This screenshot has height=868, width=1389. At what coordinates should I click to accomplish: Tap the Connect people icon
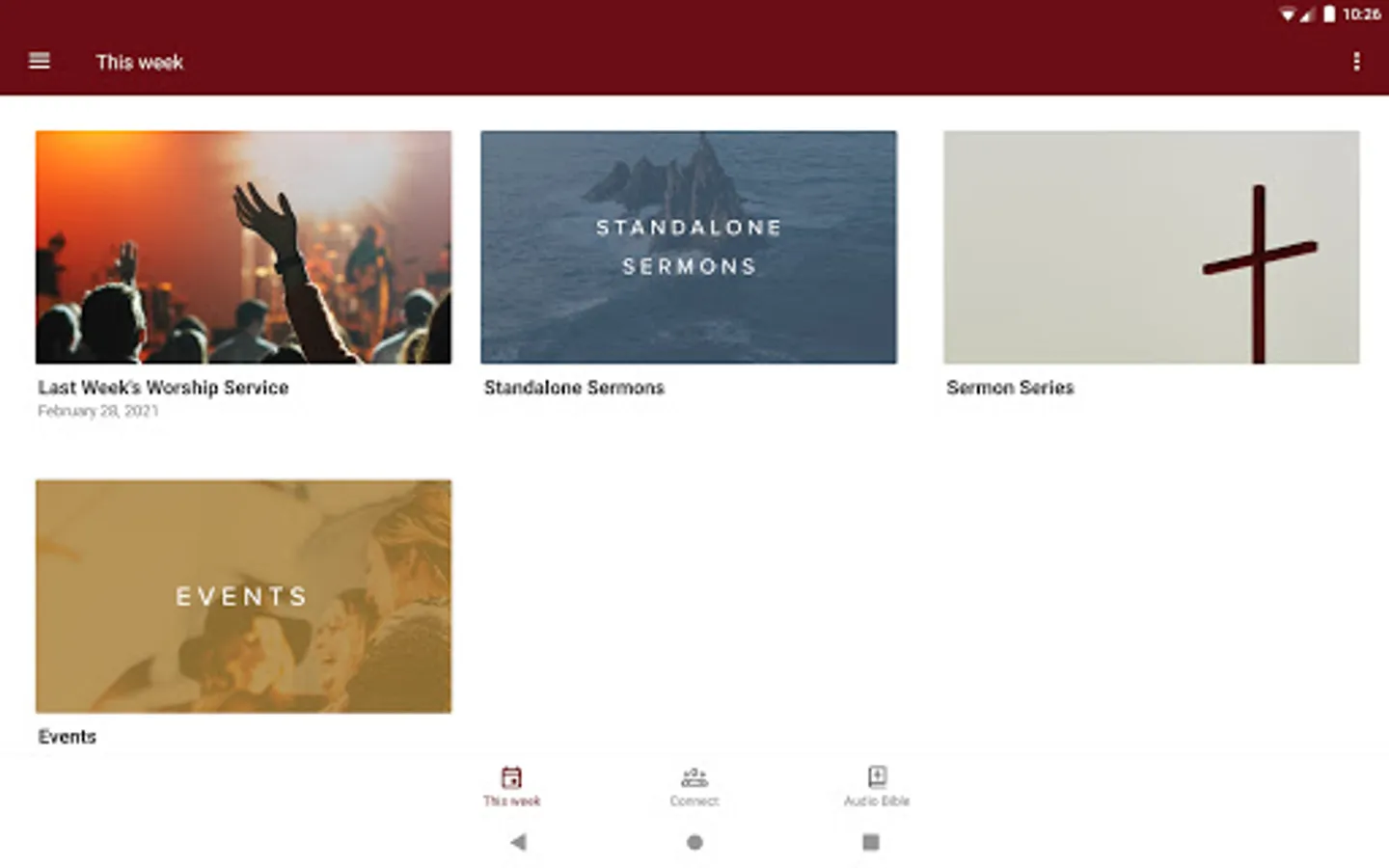coord(694,776)
